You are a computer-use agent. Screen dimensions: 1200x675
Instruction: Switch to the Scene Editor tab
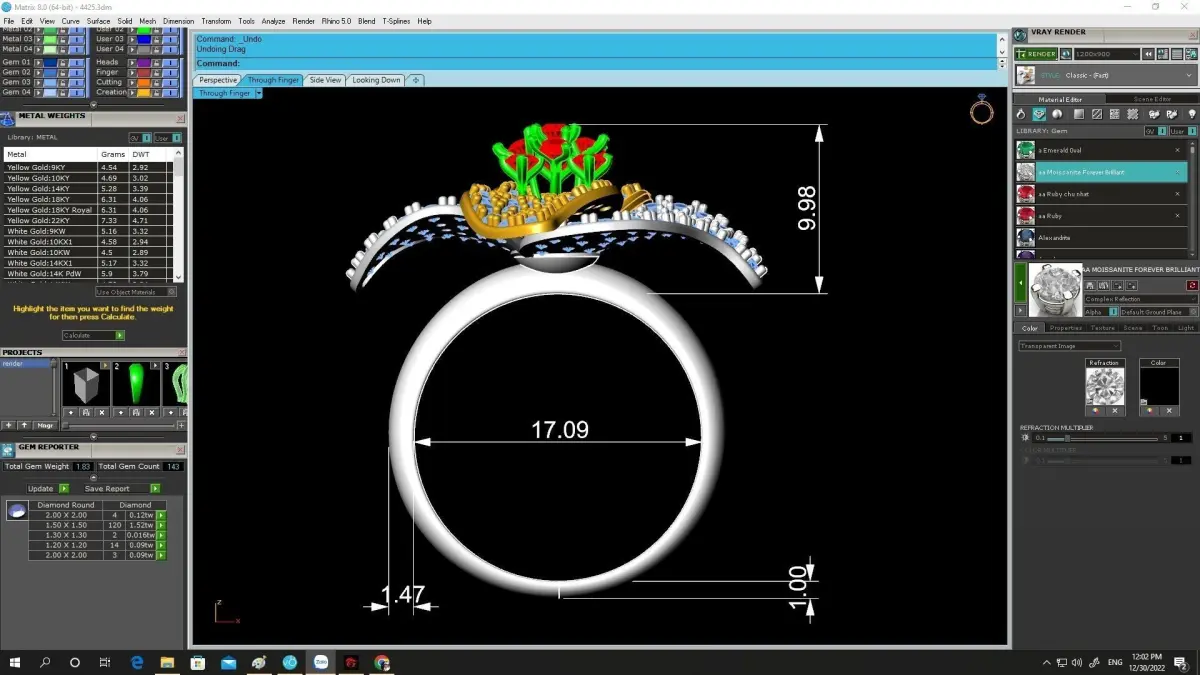tap(1152, 99)
